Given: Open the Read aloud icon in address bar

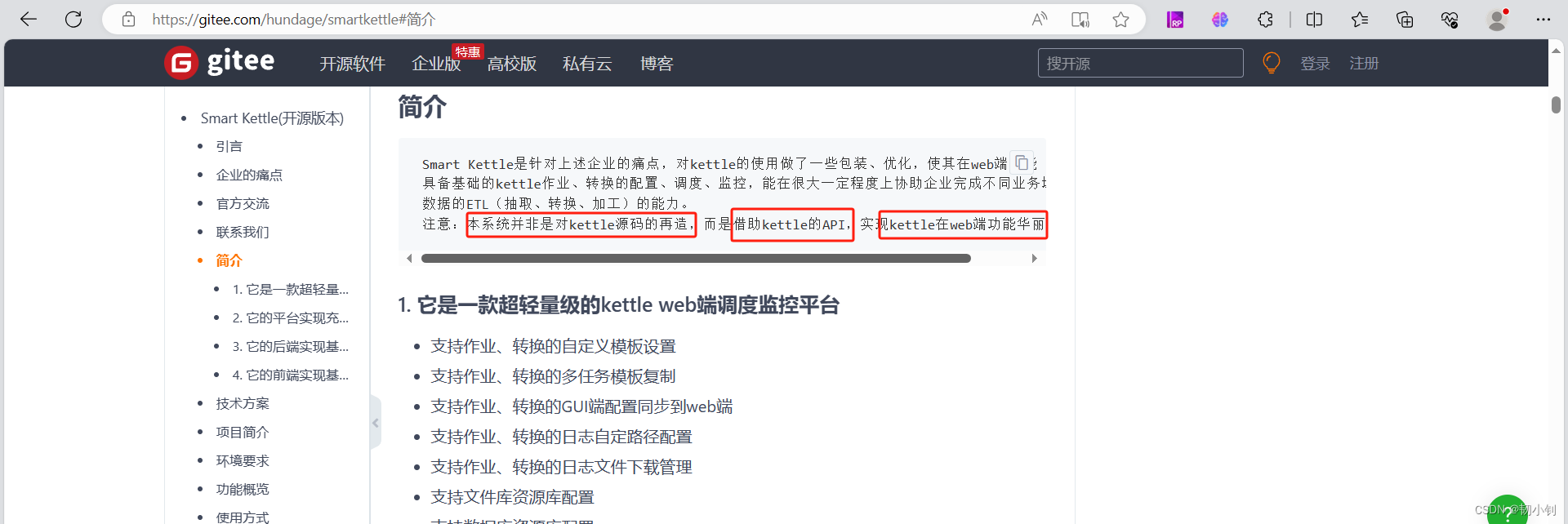Looking at the screenshot, I should (1039, 20).
